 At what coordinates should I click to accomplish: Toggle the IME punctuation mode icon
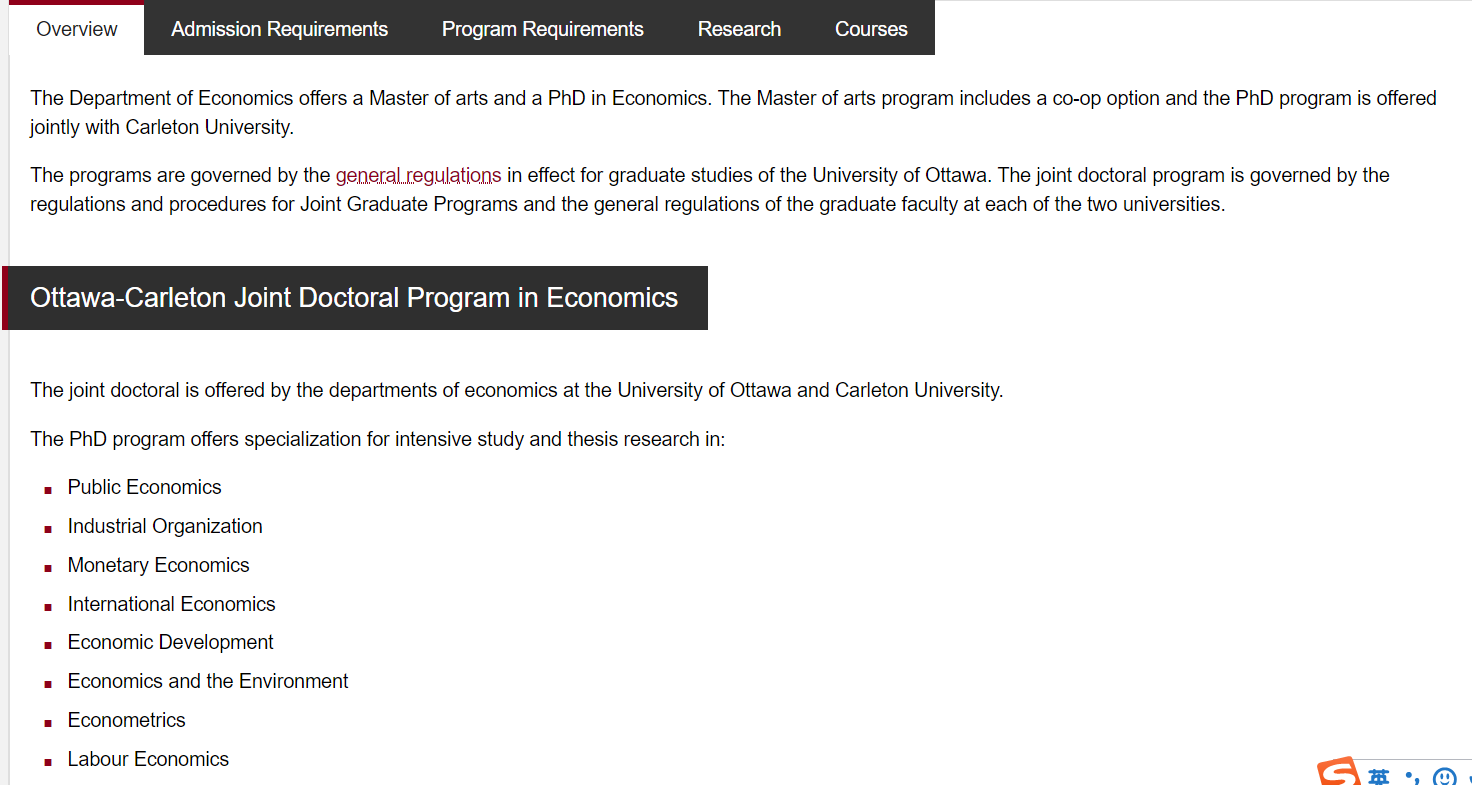pyautogui.click(x=1412, y=777)
